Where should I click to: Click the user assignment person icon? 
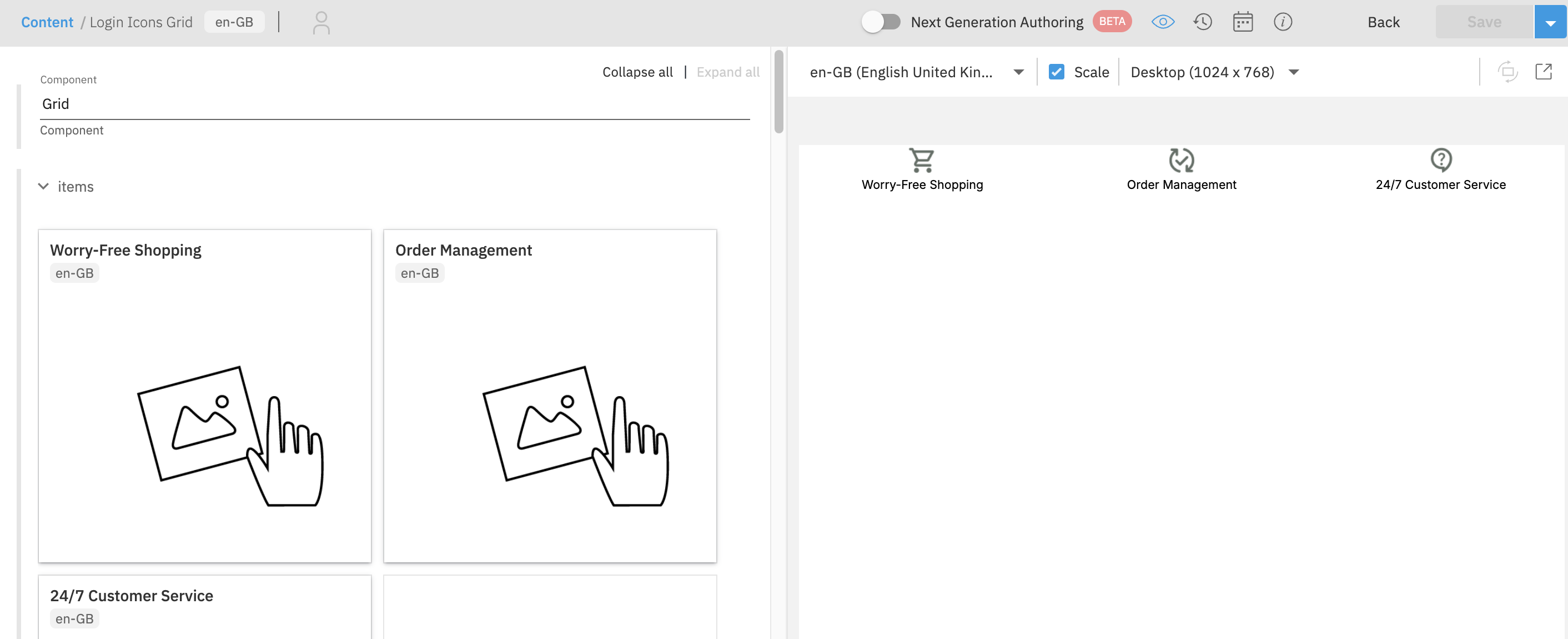pyautogui.click(x=321, y=23)
